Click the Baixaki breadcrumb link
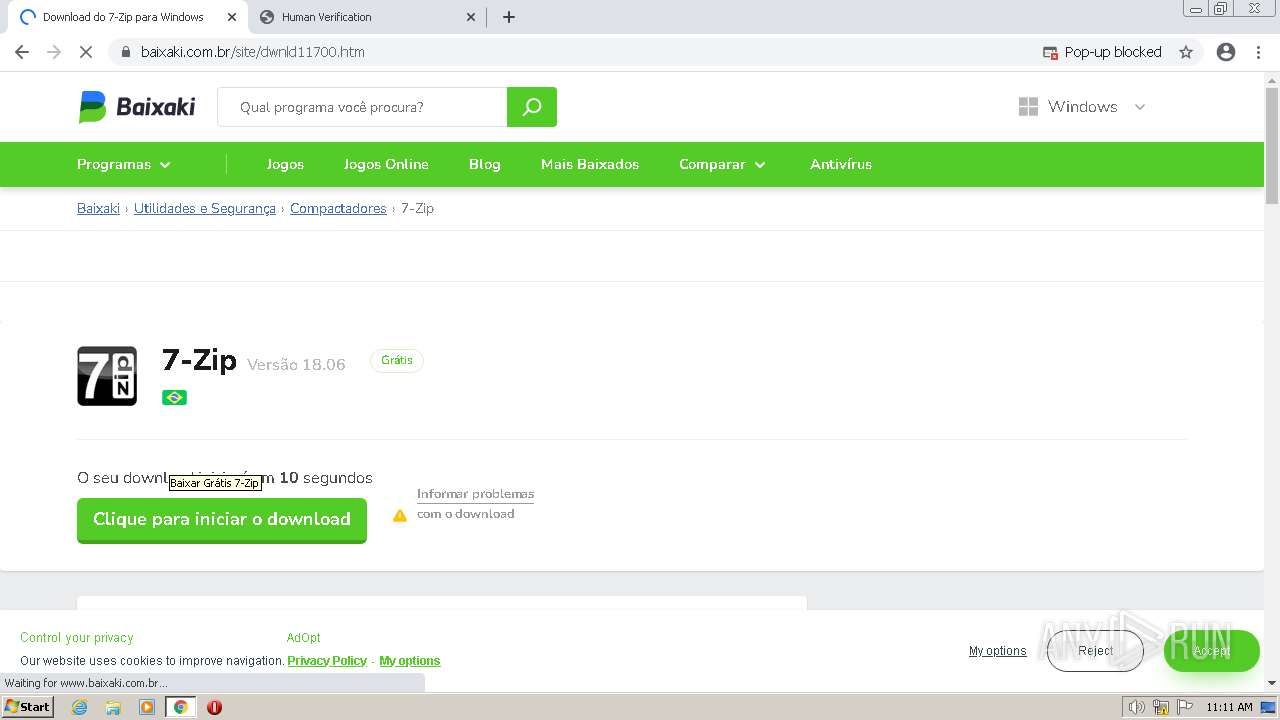 pos(98,208)
